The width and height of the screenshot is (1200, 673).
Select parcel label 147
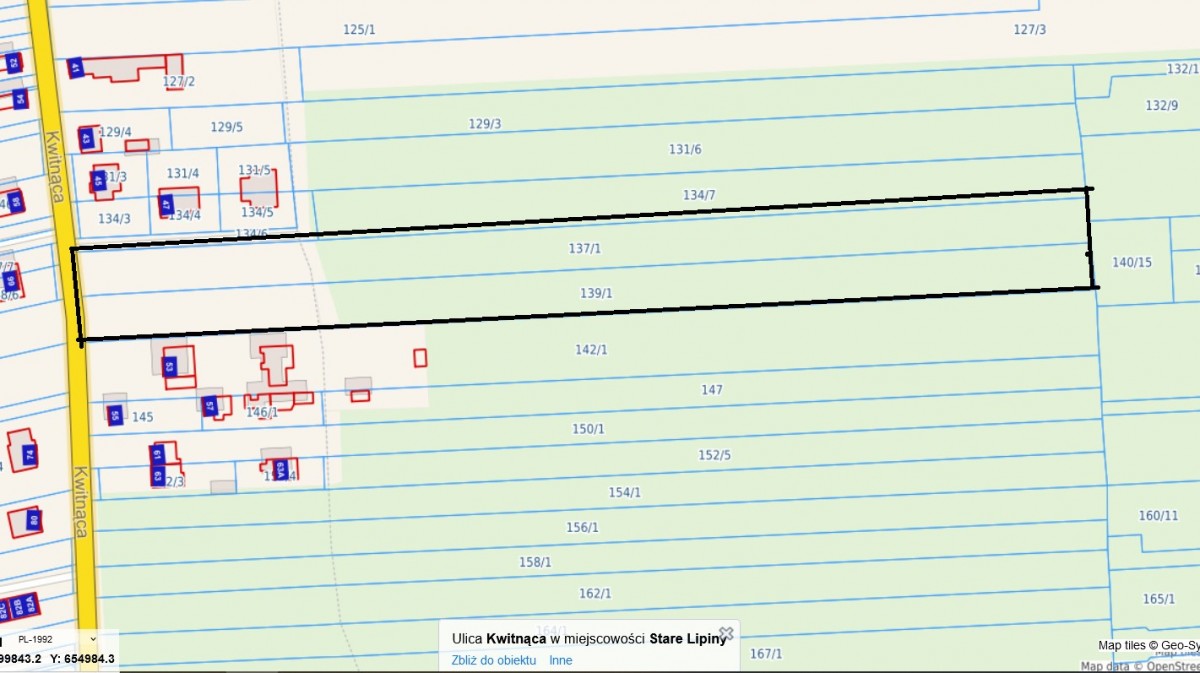click(712, 390)
